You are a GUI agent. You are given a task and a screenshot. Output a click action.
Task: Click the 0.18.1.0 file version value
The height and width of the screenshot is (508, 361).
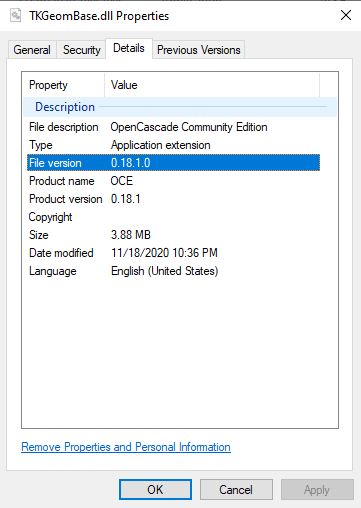[x=131, y=163]
